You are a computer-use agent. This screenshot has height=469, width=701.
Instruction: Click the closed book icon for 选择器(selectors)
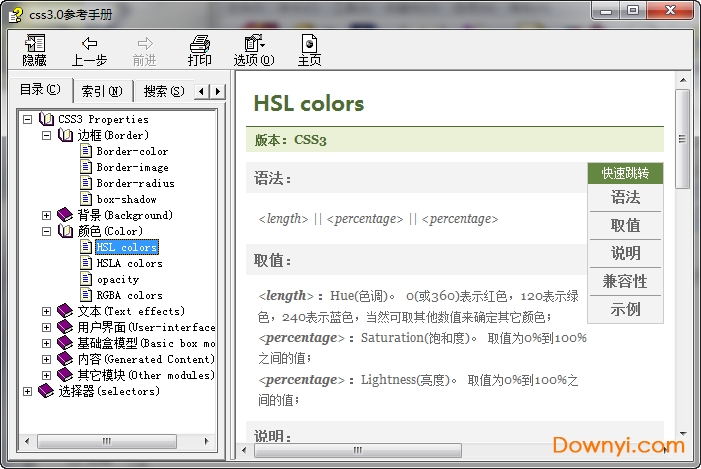(46, 391)
